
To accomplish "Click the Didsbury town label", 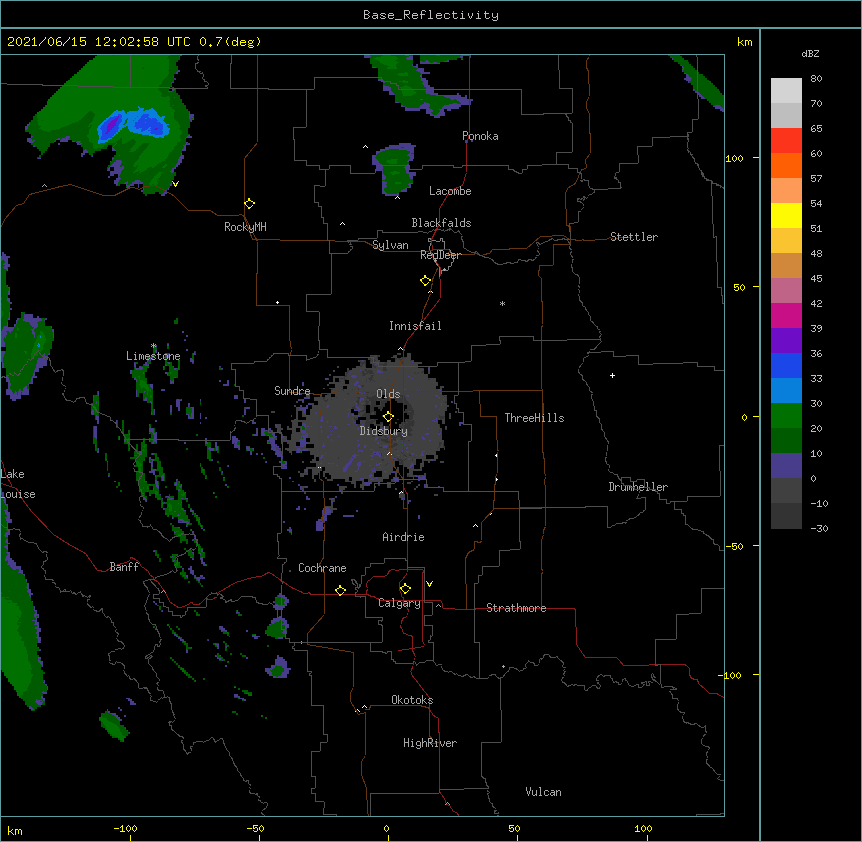I will pos(384,431).
